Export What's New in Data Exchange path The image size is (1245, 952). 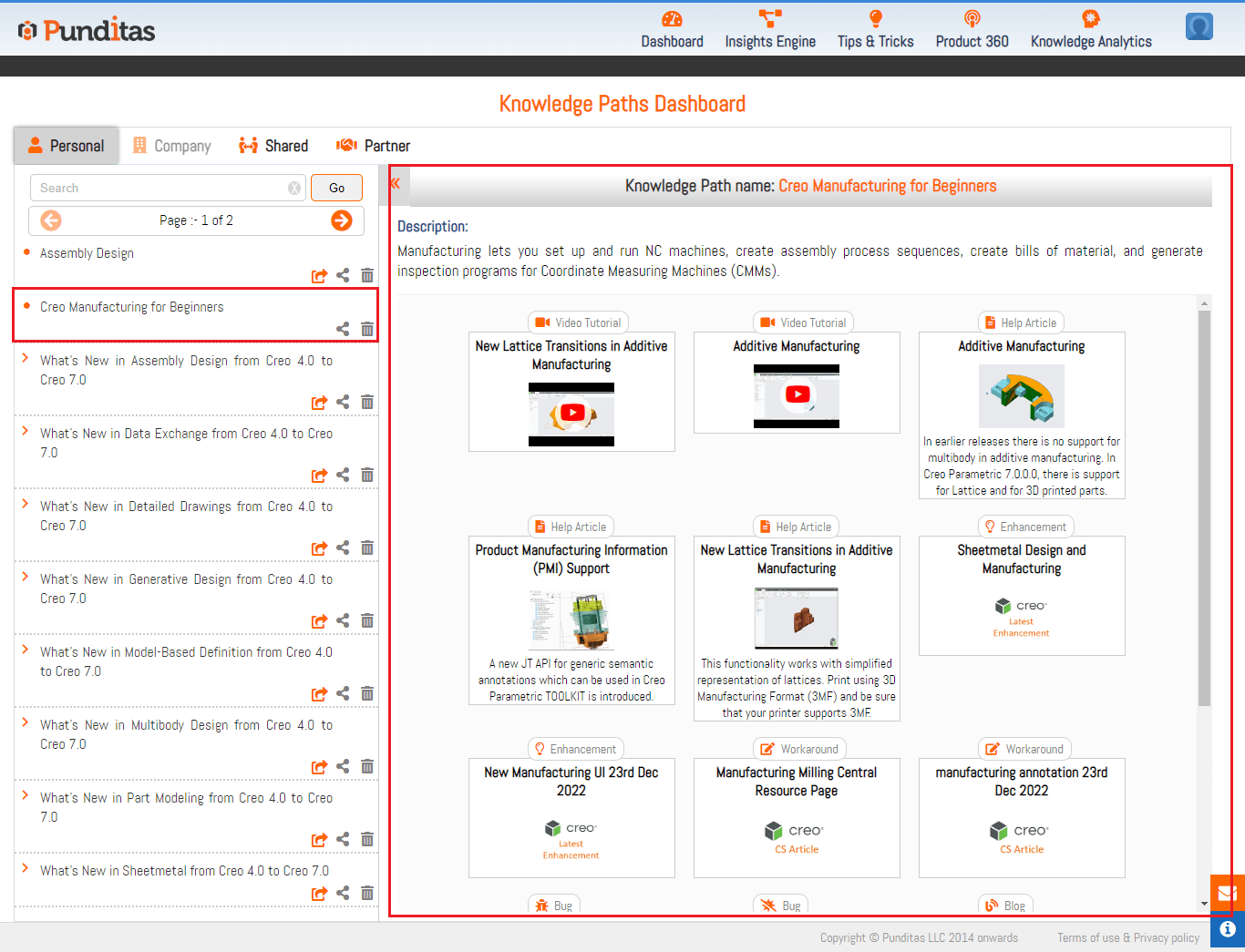point(319,476)
